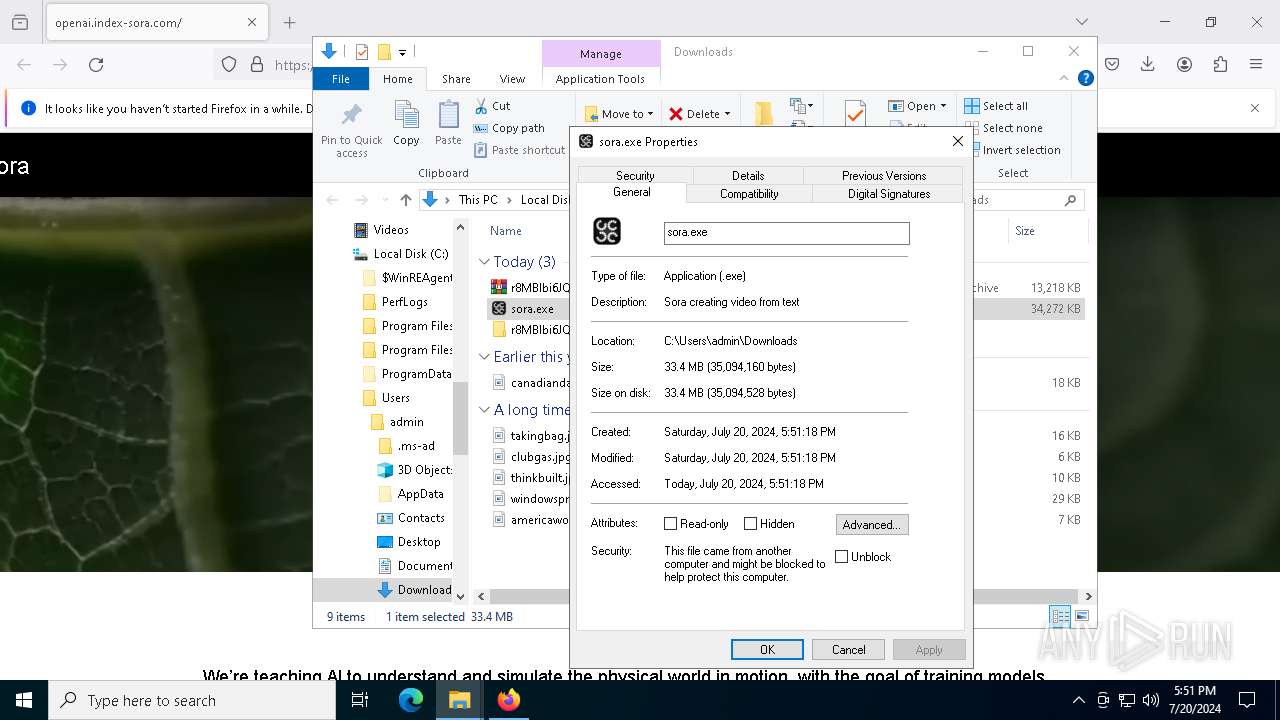The image size is (1280, 720).
Task: Click Windows Start button
Action: pyautogui.click(x=24, y=700)
